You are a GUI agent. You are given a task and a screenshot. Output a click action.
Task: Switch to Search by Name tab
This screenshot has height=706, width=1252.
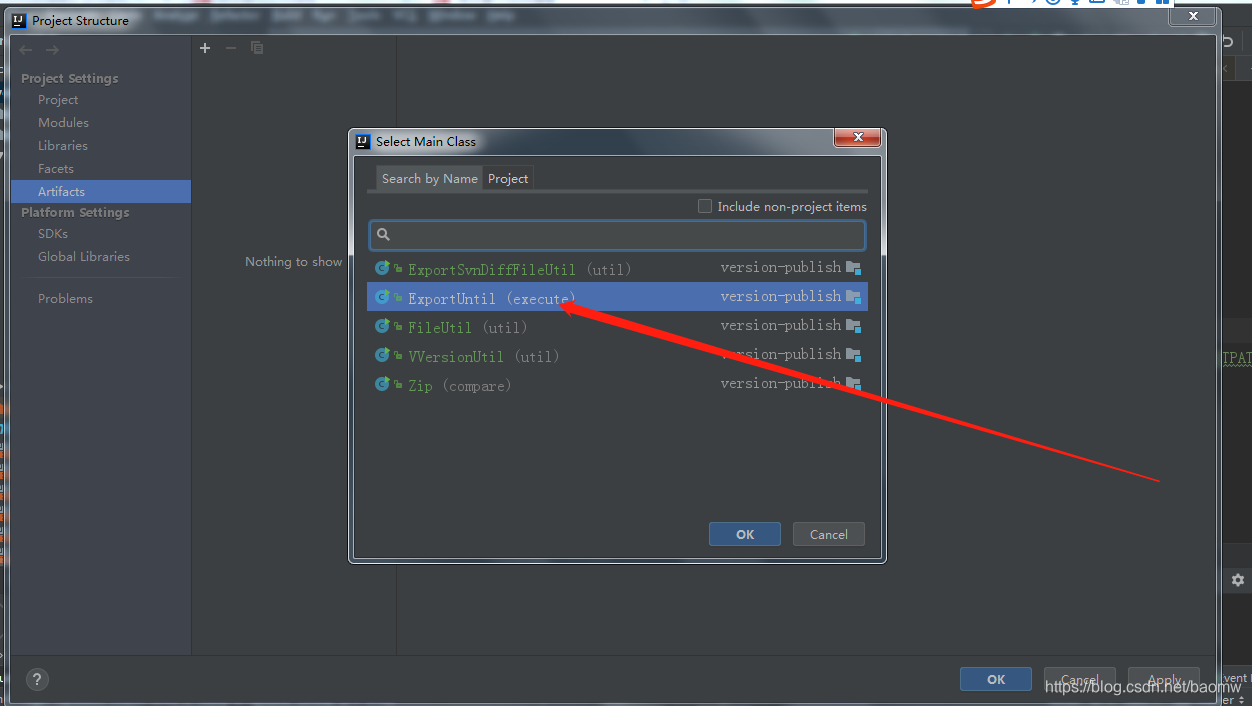430,178
